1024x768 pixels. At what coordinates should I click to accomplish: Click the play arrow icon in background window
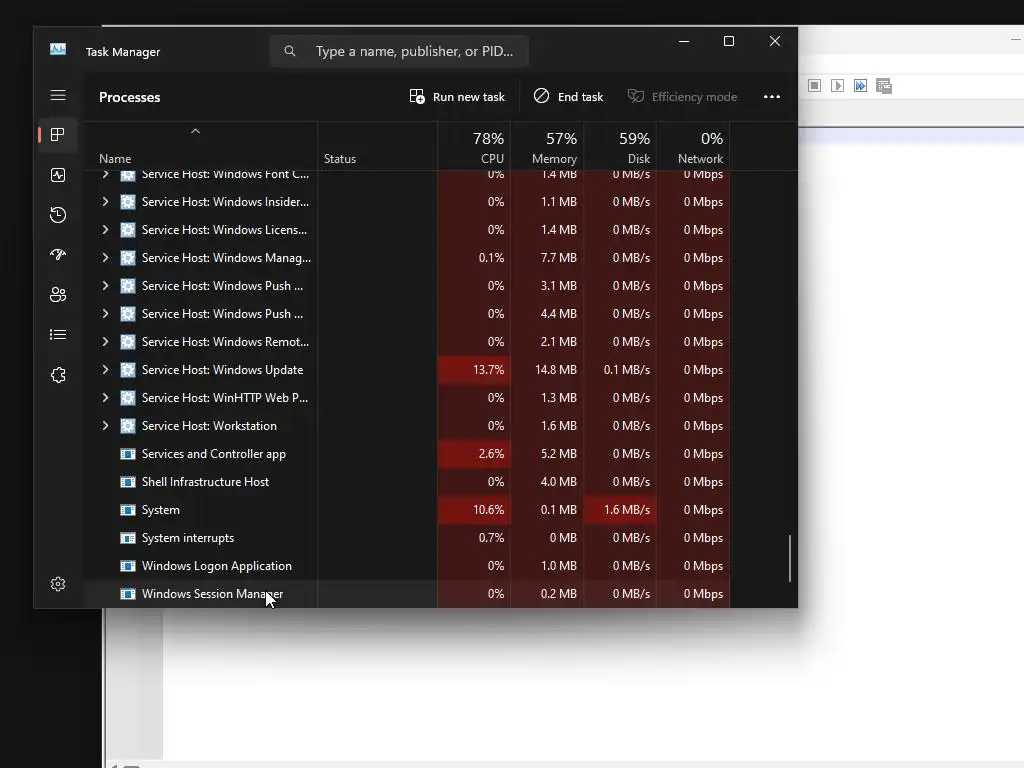837,86
